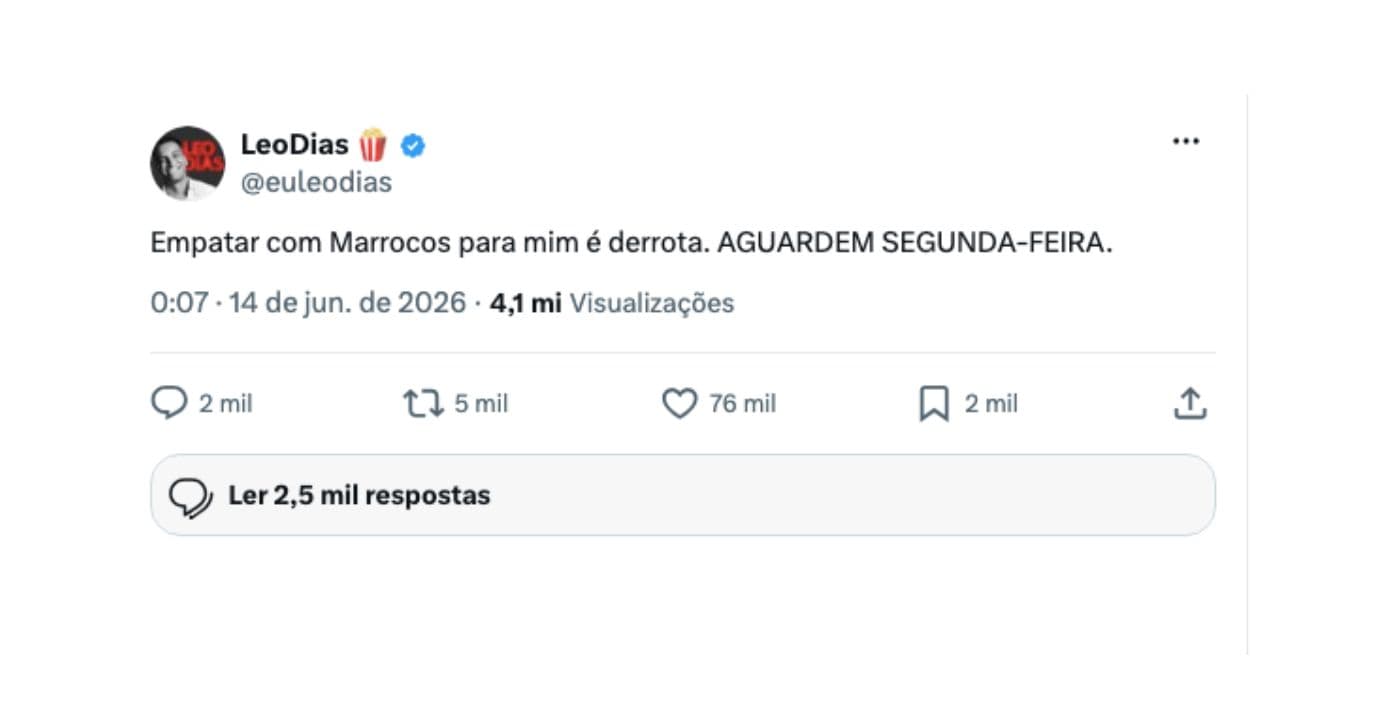Repost the tweet with the retweet icon
The width and height of the screenshot is (1387, 728).
[x=423, y=404]
